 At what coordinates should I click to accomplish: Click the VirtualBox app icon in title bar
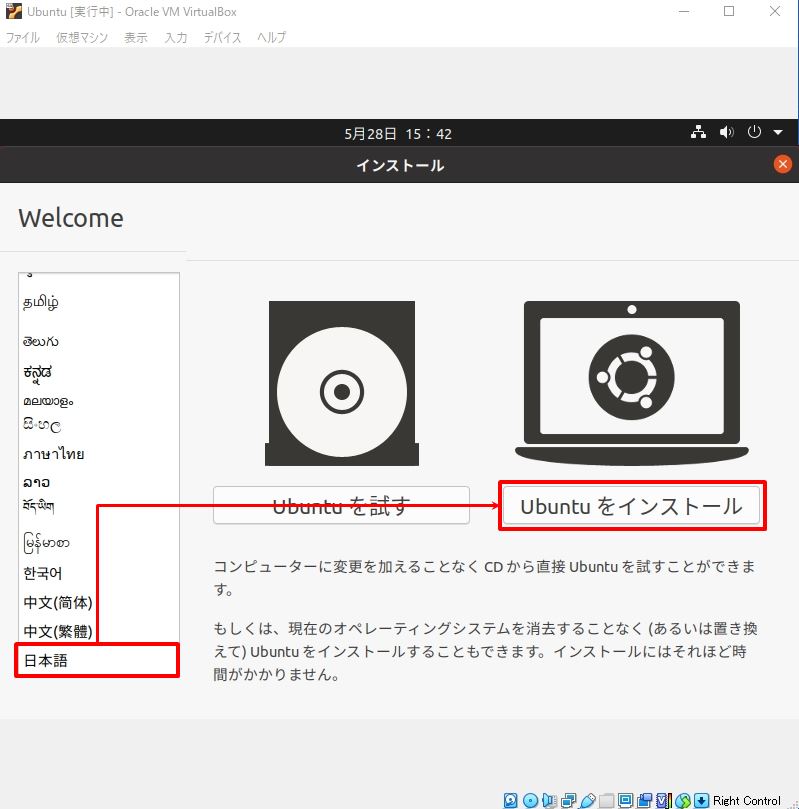click(14, 11)
